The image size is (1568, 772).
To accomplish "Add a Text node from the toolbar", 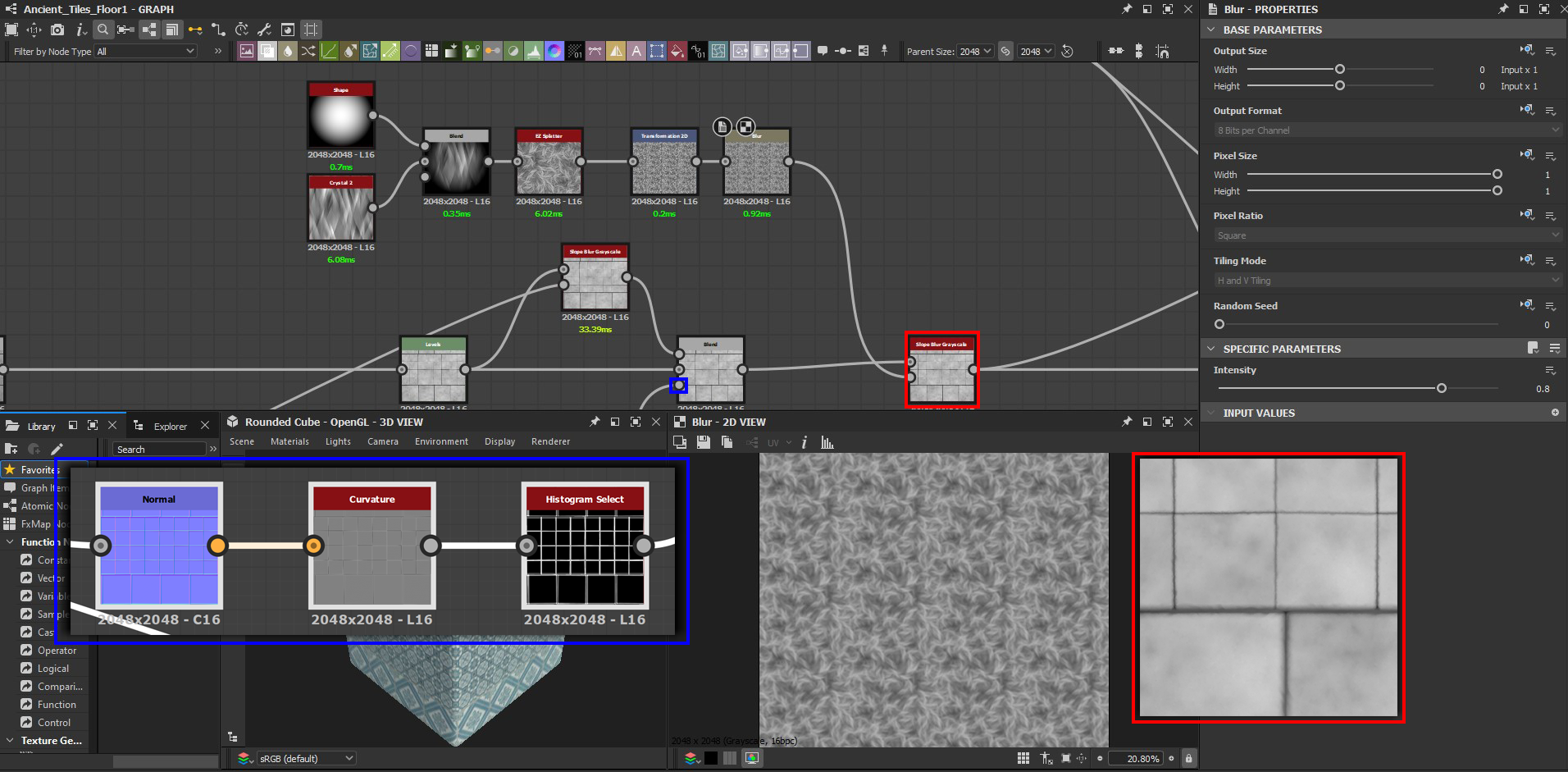I will [636, 51].
